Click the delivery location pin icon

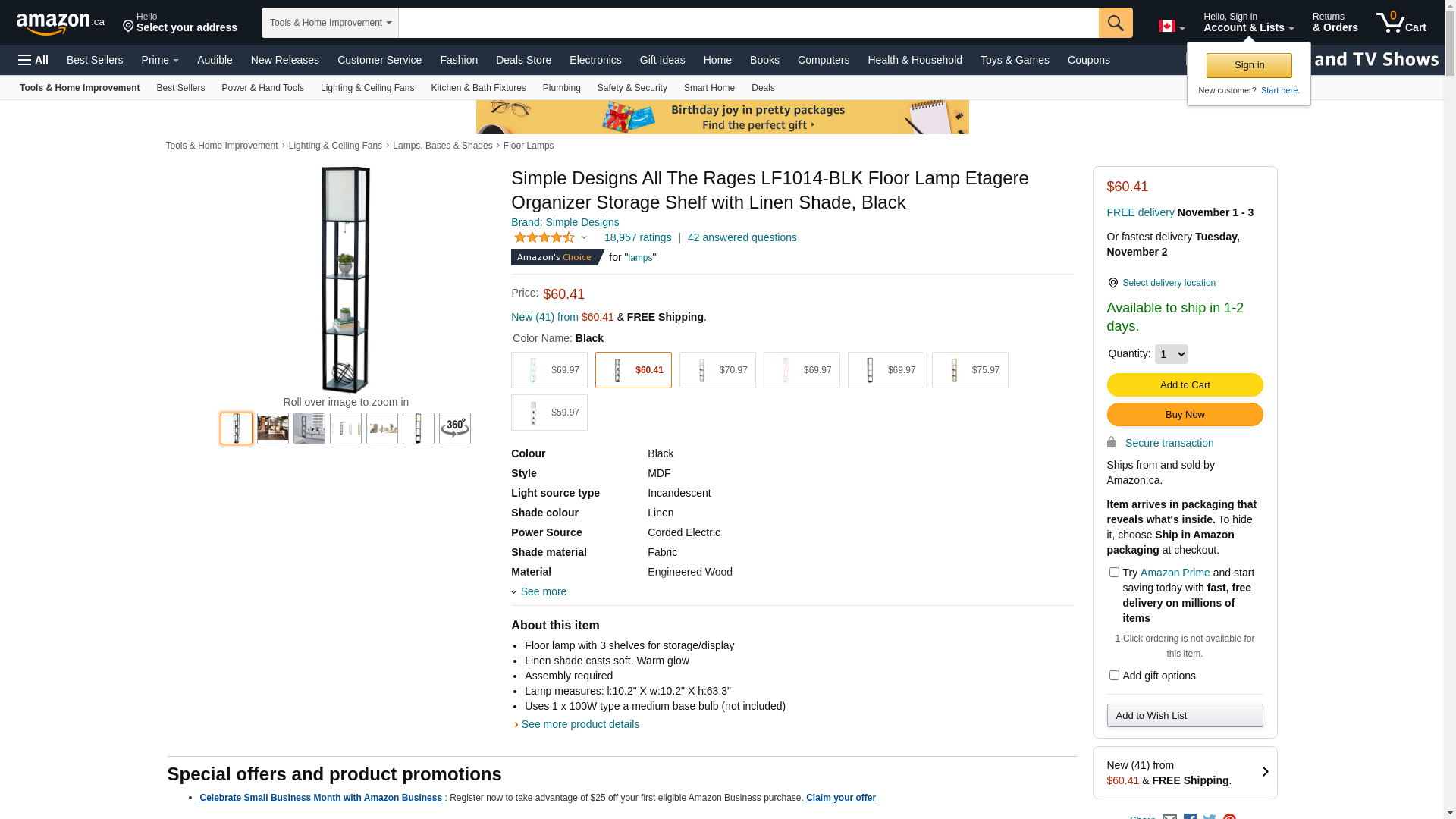[x=1112, y=283]
